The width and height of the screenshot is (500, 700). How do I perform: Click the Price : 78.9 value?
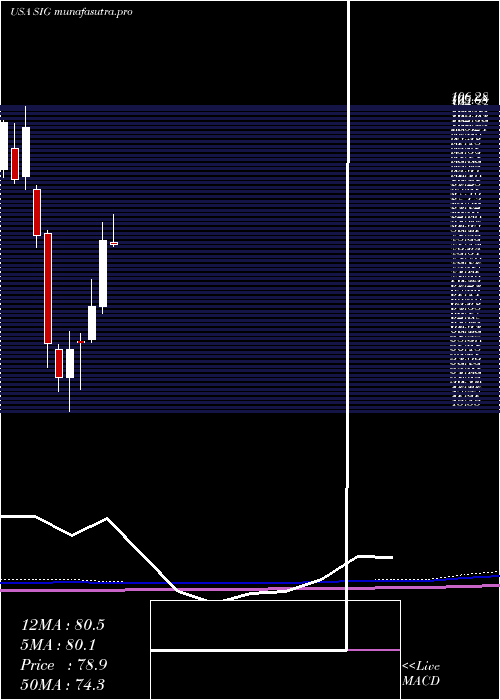[63, 665]
